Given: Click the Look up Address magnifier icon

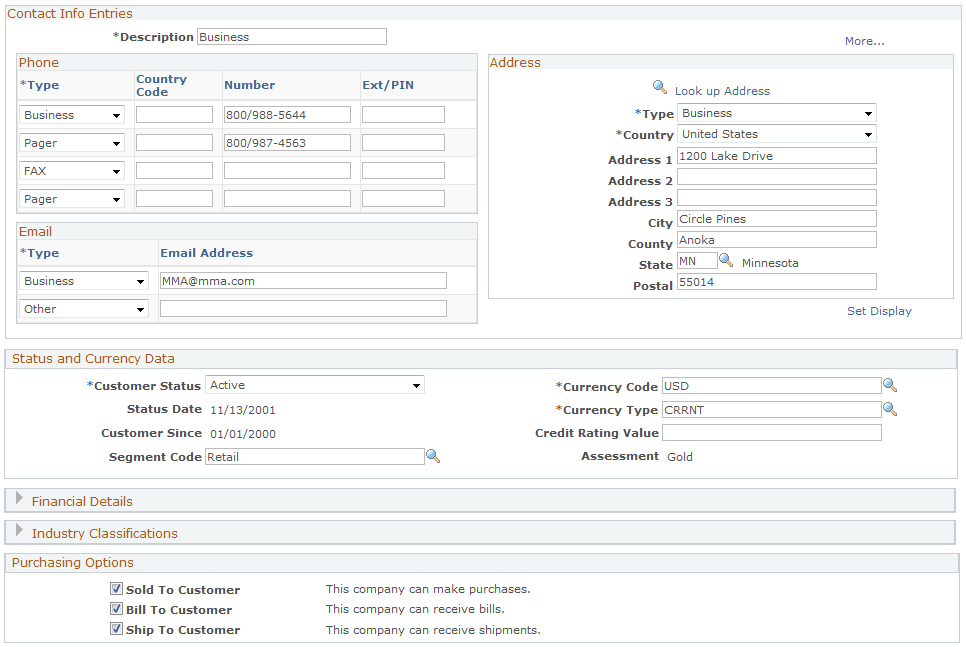Looking at the screenshot, I should coord(659,88).
